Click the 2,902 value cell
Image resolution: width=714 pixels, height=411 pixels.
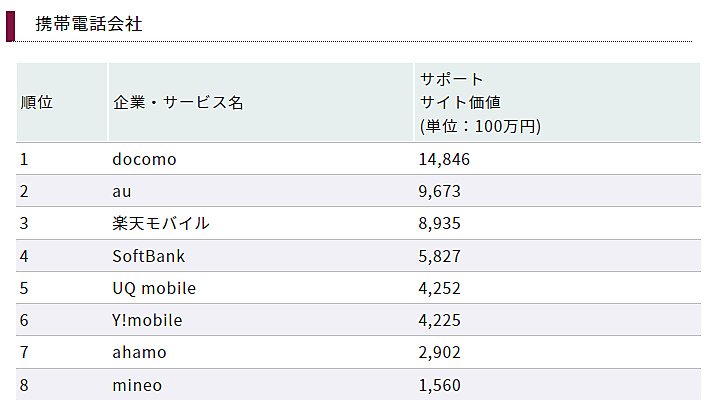point(440,353)
